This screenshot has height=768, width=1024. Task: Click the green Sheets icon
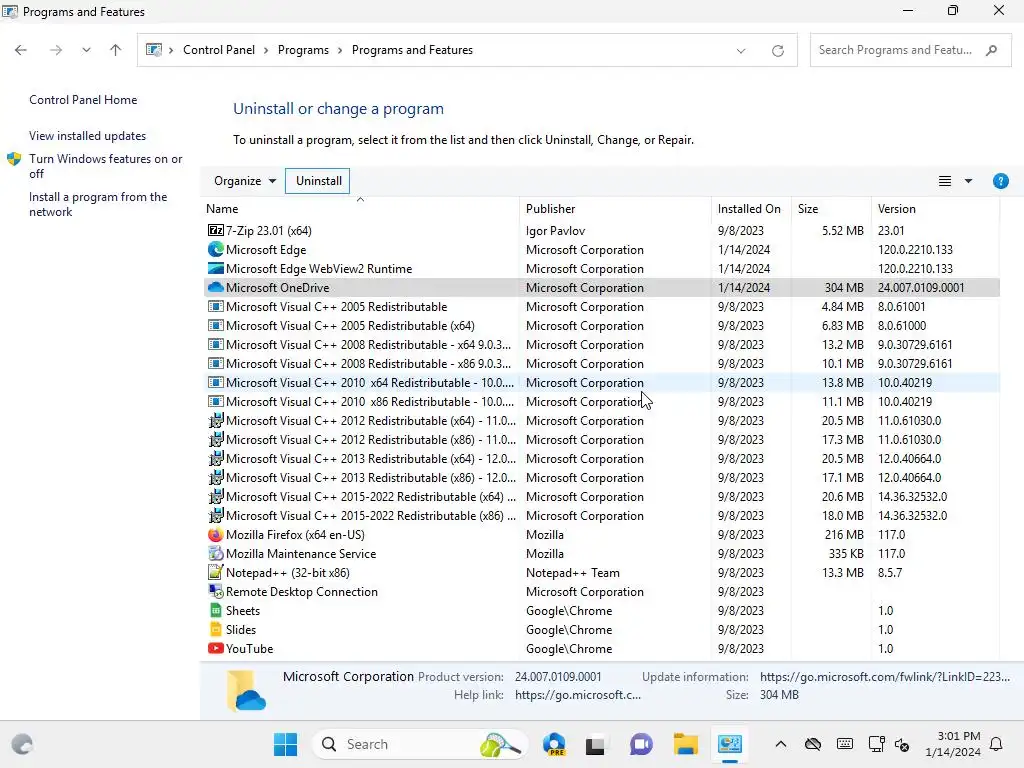(x=216, y=610)
